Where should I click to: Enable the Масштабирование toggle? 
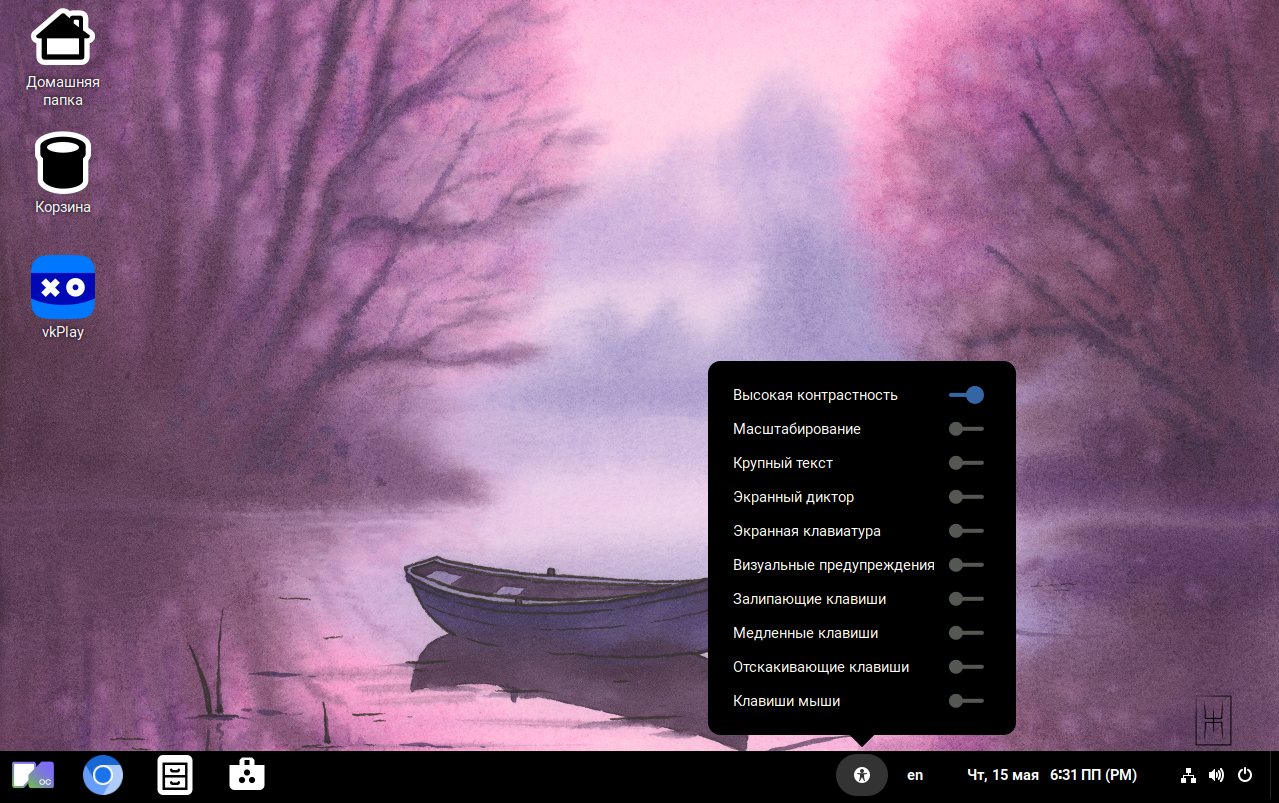(966, 429)
